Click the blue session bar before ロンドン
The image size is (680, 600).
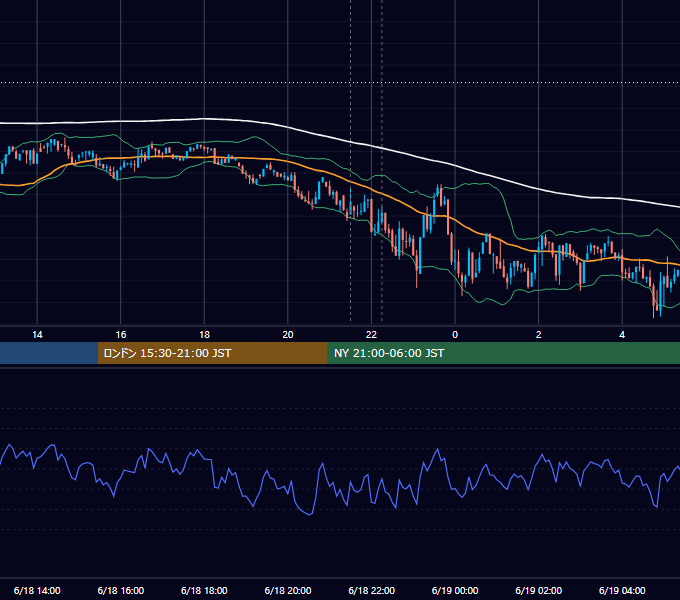coord(49,353)
